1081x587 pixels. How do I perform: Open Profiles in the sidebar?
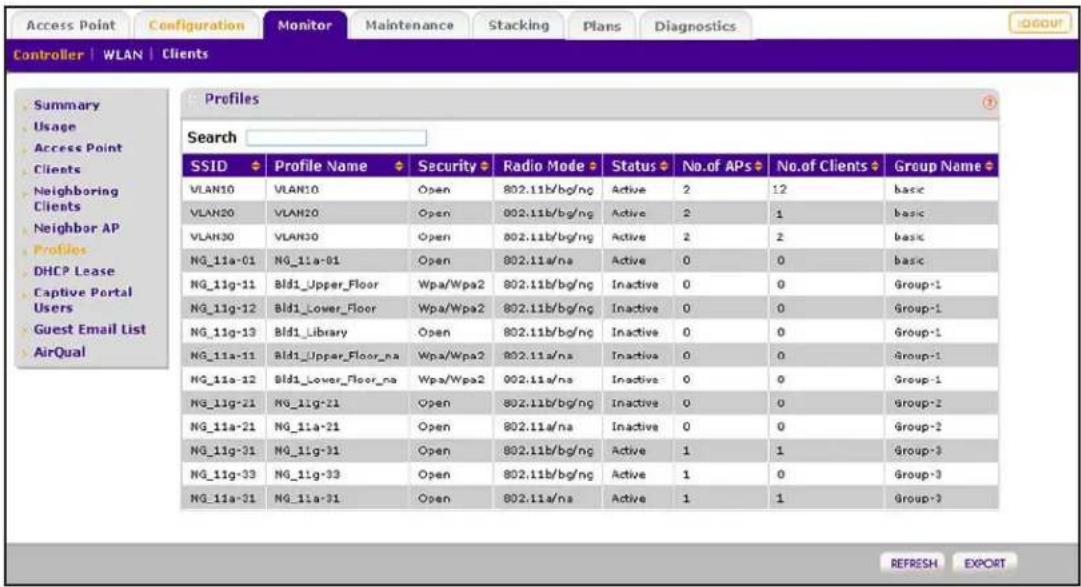60,249
